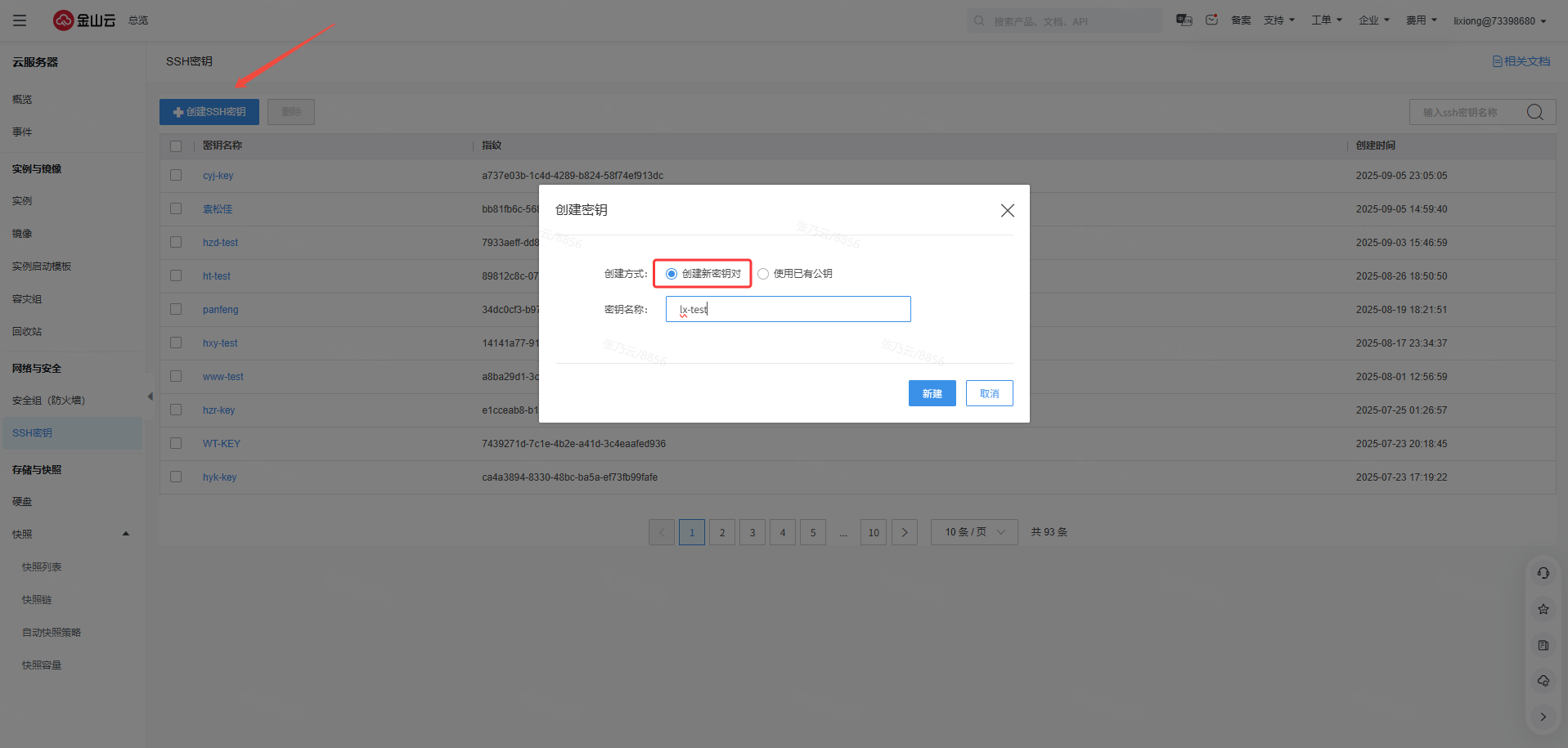Open the hyk-key key link
The image size is (1568, 748).
220,477
